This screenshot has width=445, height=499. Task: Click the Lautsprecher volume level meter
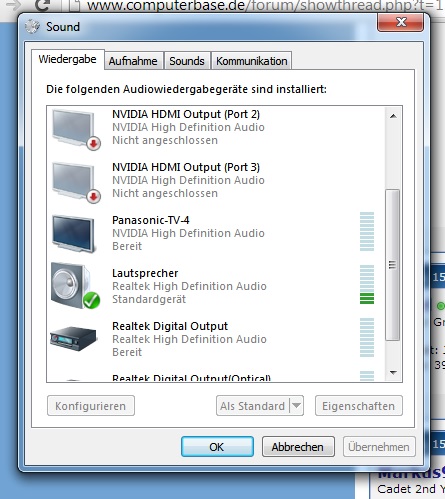coord(367,285)
